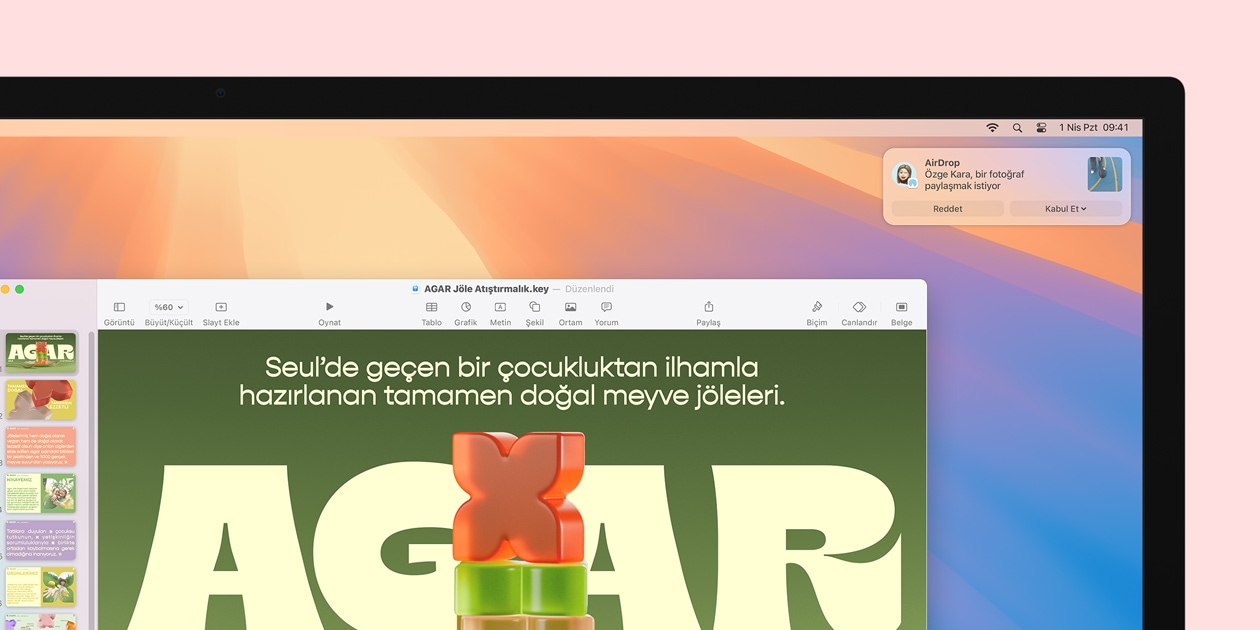Open the Görüntü view options dropdown
The image size is (1260, 630).
click(119, 310)
